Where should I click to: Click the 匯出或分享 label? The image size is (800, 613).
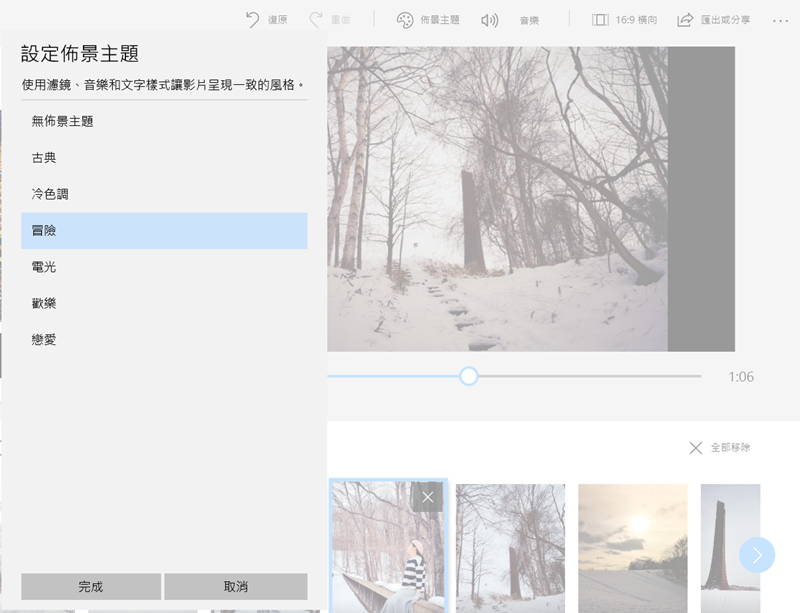725,20
